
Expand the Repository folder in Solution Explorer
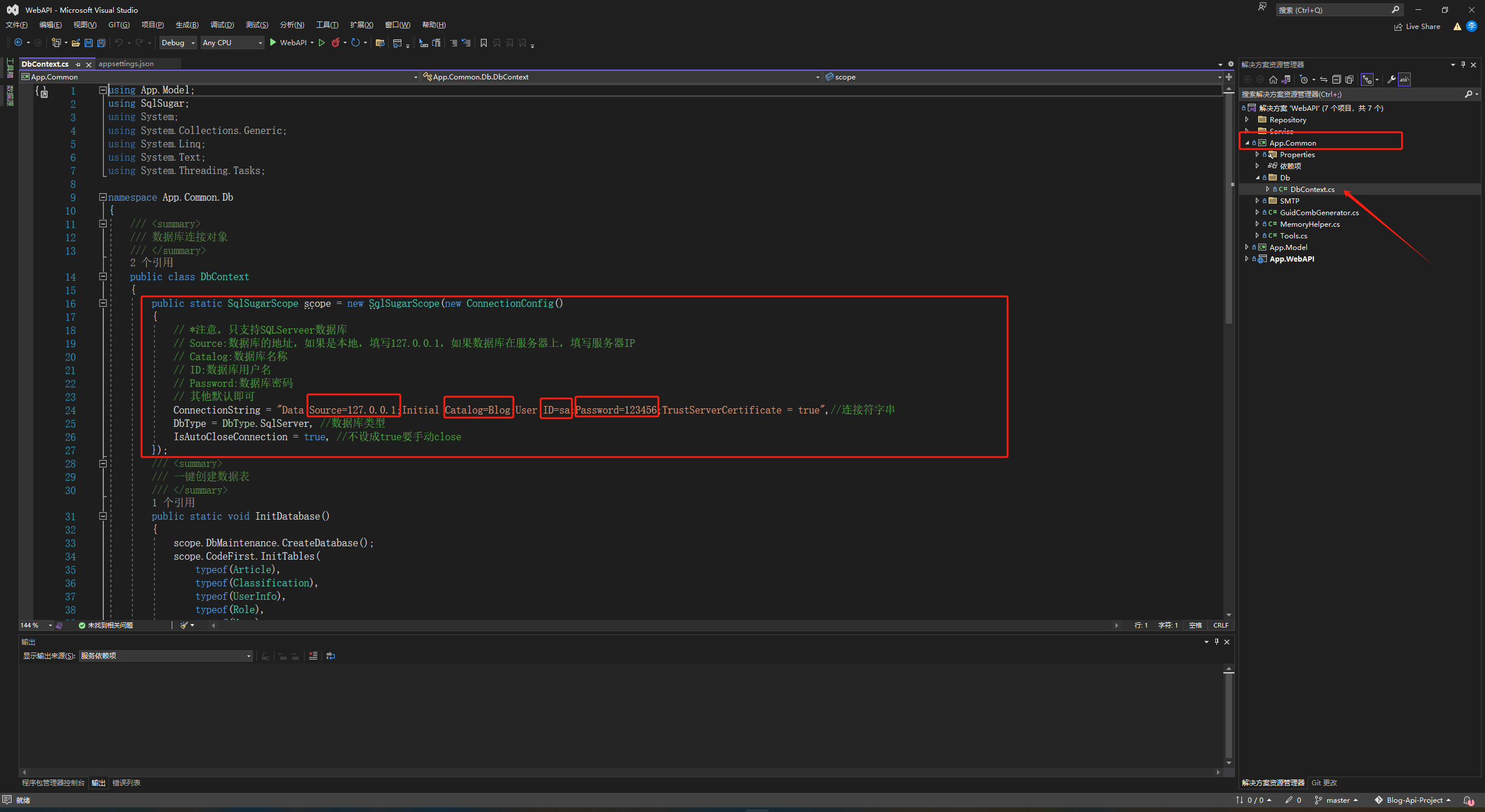1247,119
